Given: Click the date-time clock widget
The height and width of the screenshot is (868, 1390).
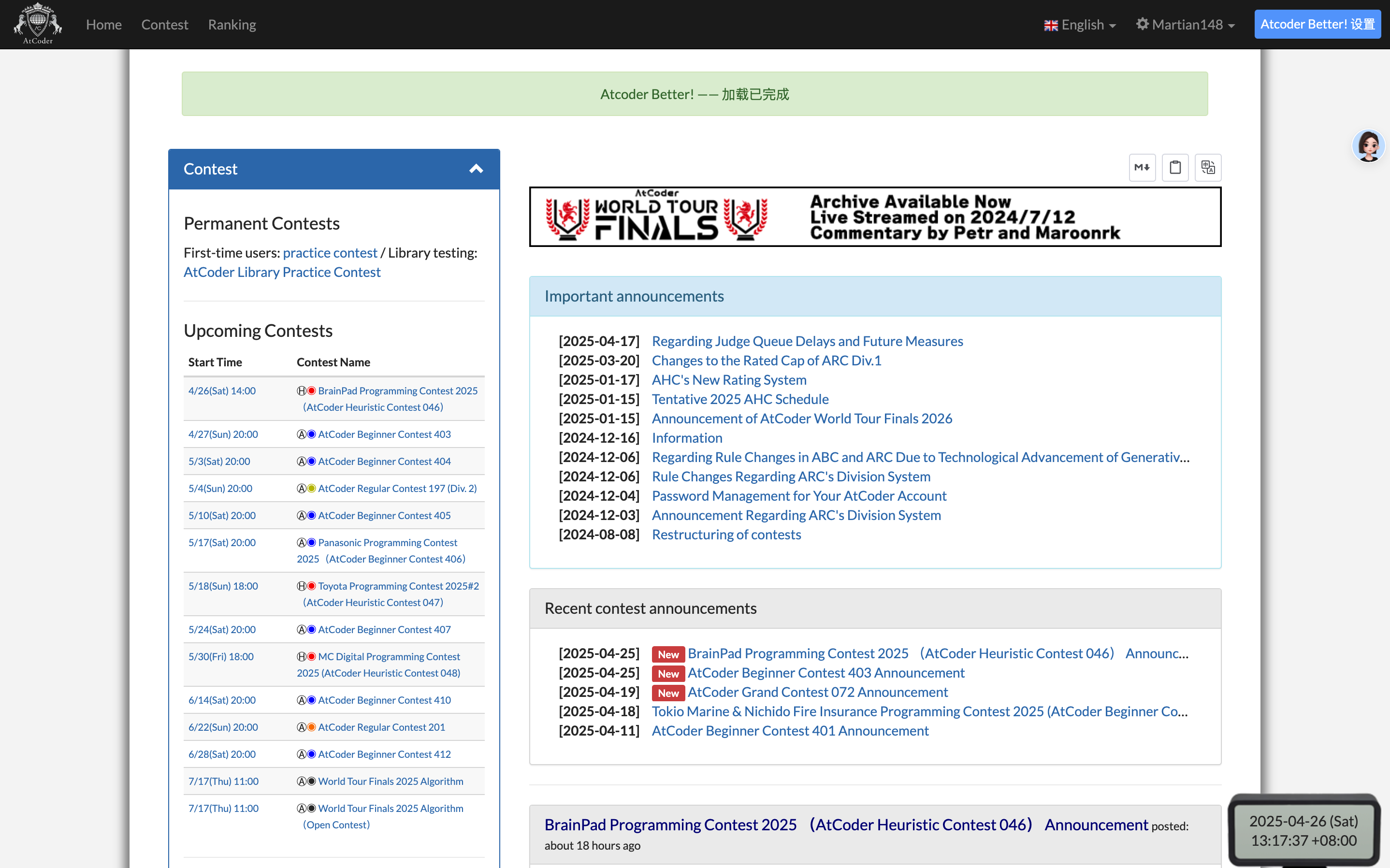Looking at the screenshot, I should [x=1304, y=831].
